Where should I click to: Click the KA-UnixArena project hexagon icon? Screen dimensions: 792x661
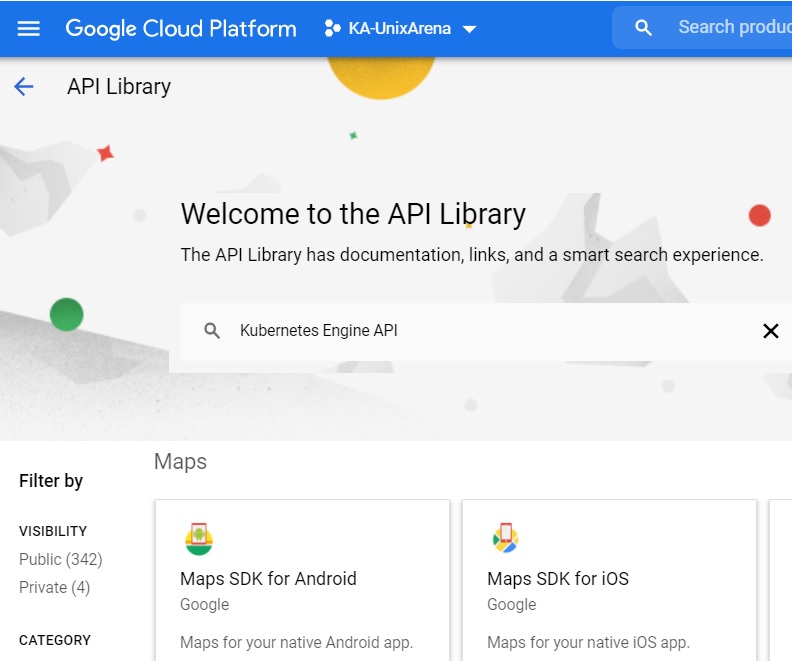pos(332,28)
